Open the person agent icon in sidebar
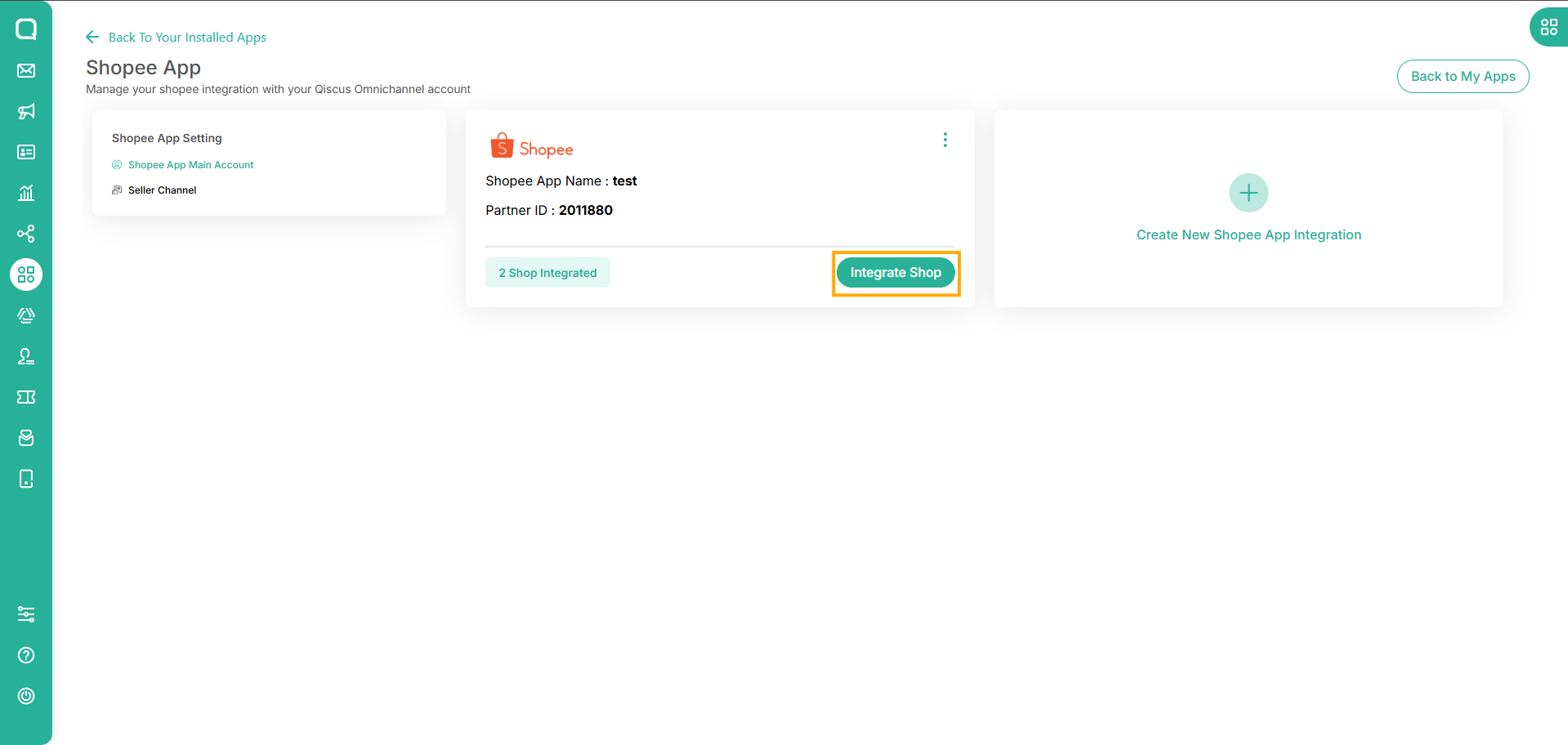Screen dimensions: 1568x745 coord(26,356)
